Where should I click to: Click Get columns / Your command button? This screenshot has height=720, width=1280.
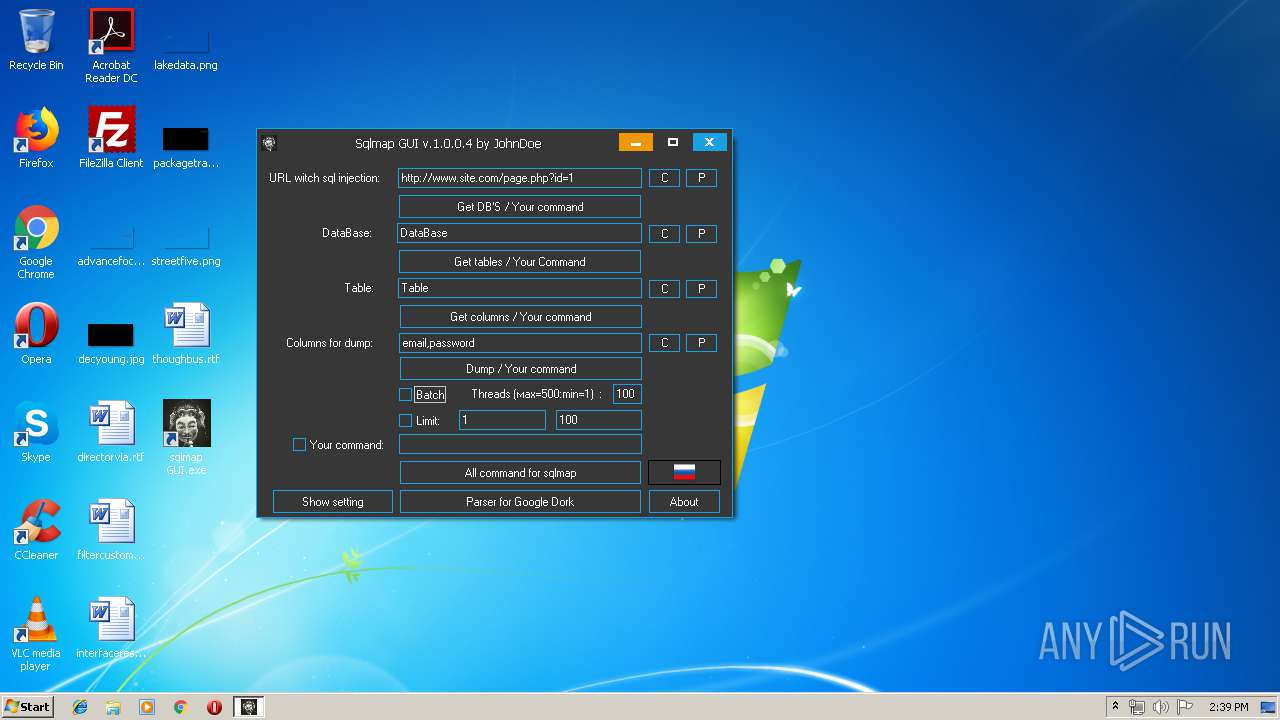[520, 317]
